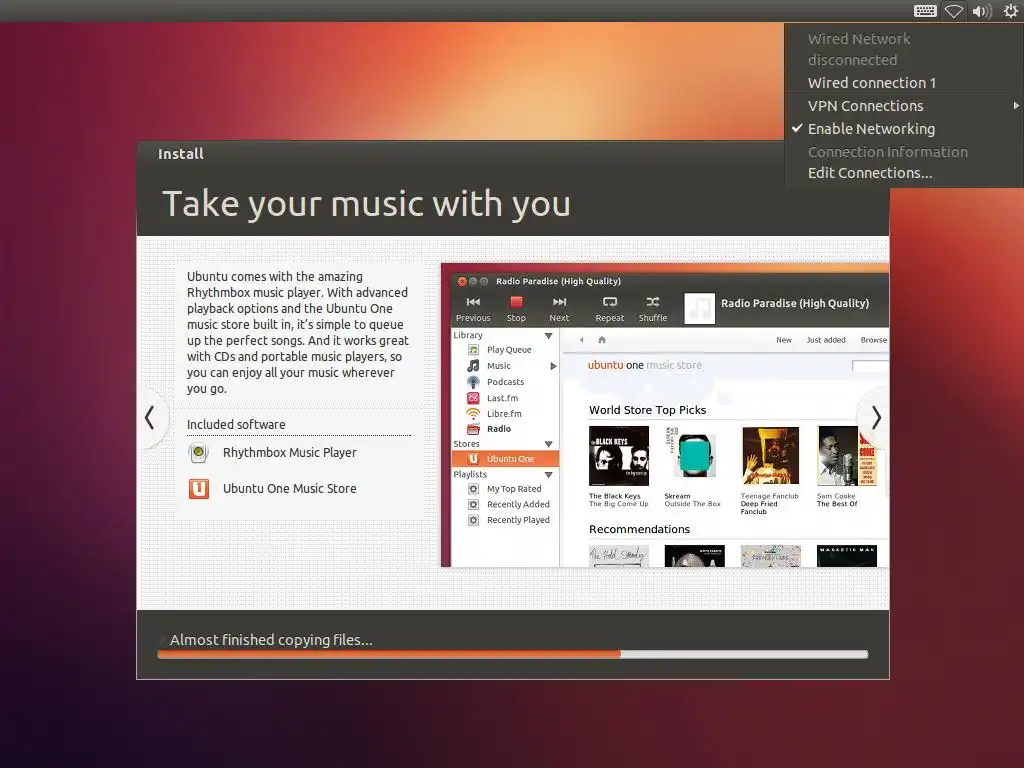Open the system gear menu
Screen dimensions: 1024x768
tap(1011, 11)
